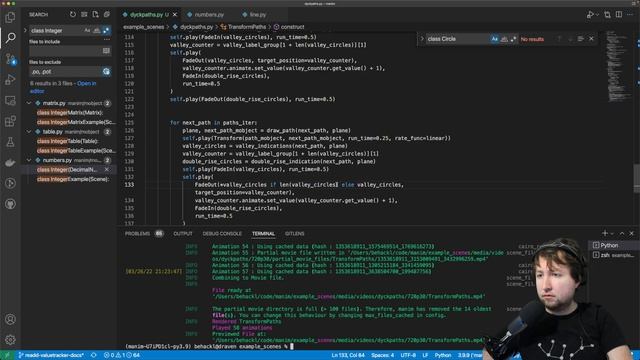Split the editor right
This screenshot has width=640, height=360.
coord(619,15)
